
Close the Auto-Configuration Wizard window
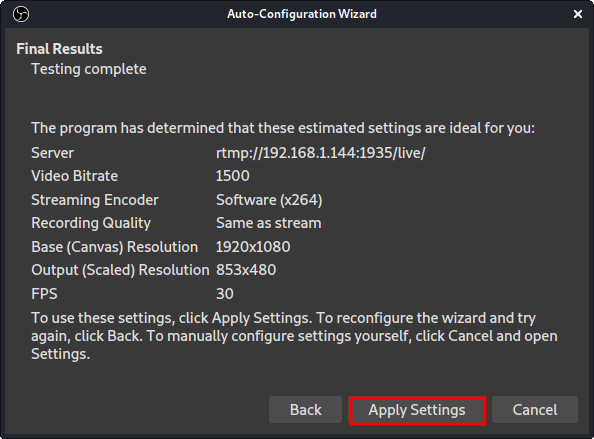coord(578,14)
